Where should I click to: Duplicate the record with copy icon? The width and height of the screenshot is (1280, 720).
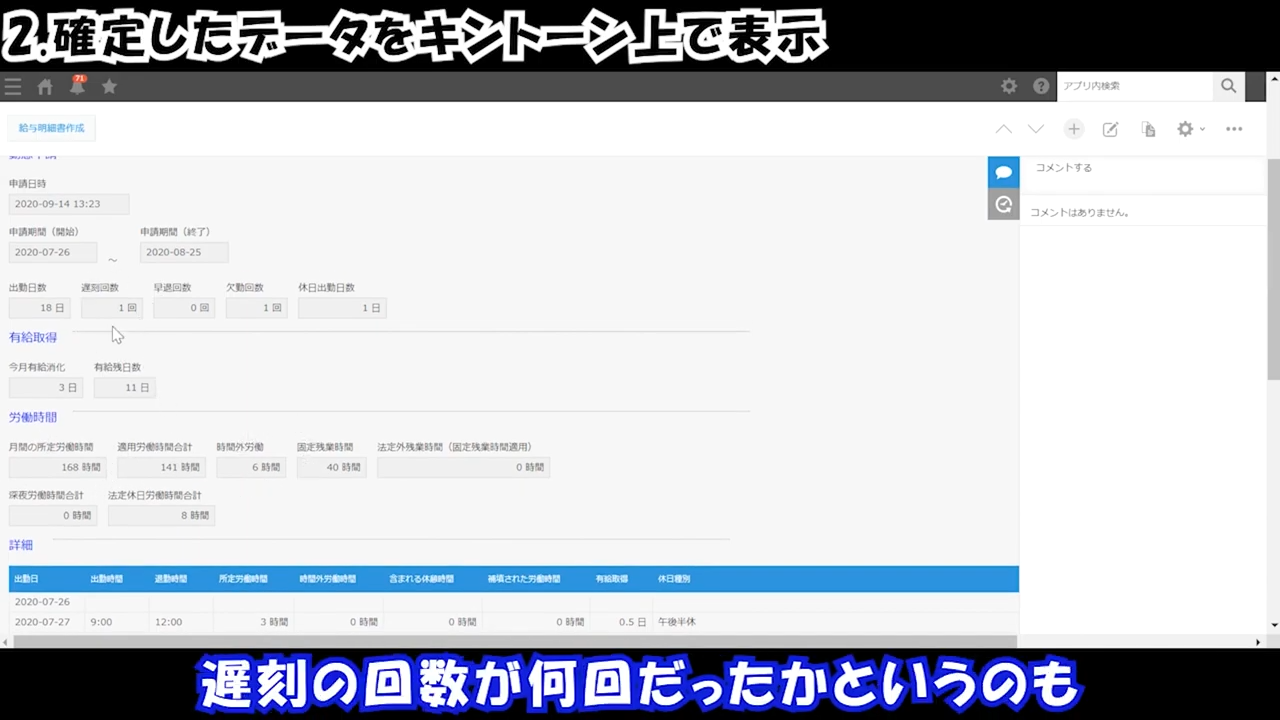[x=1148, y=129]
